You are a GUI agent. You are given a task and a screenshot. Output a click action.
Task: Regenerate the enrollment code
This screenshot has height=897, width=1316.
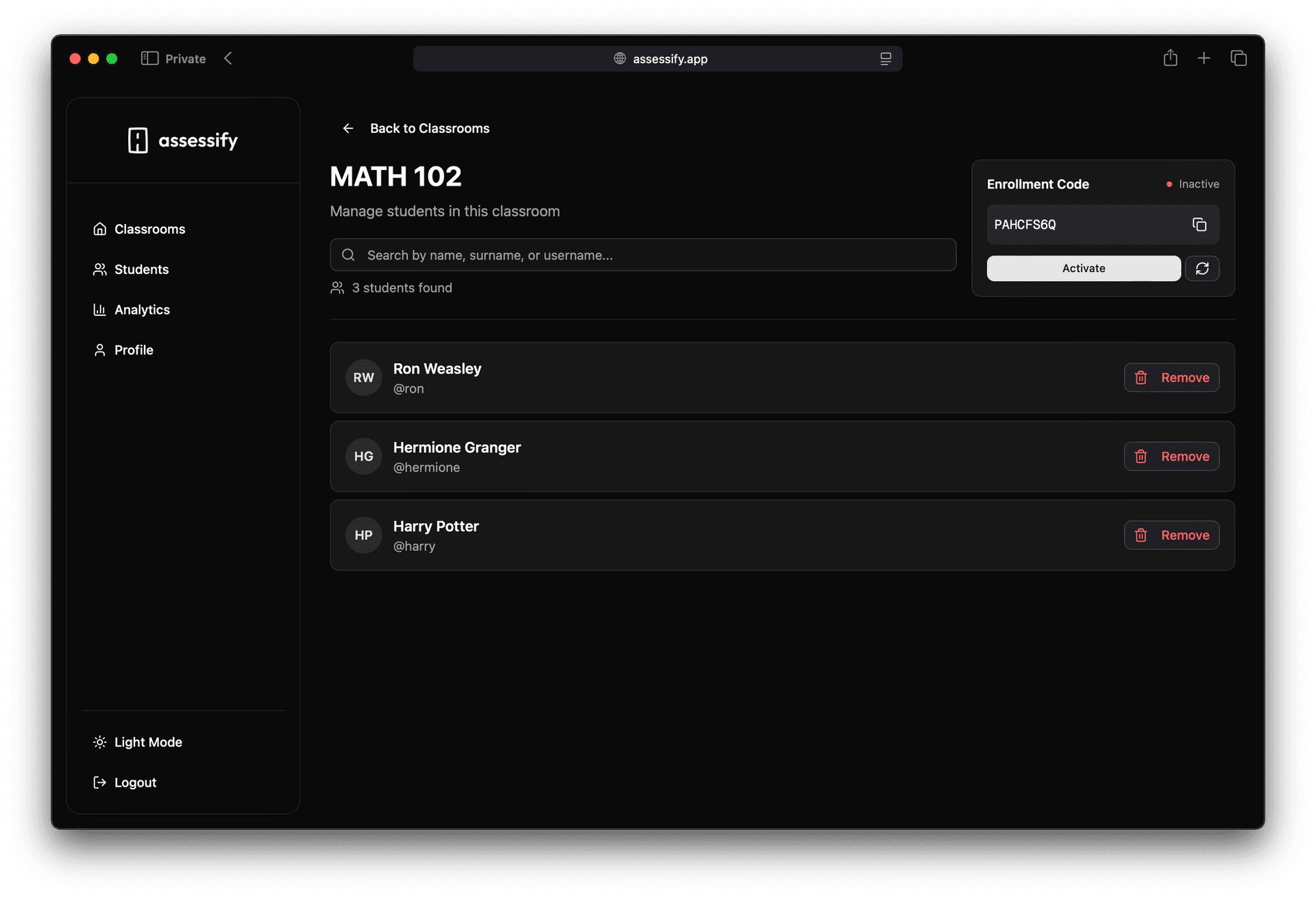1202,269
